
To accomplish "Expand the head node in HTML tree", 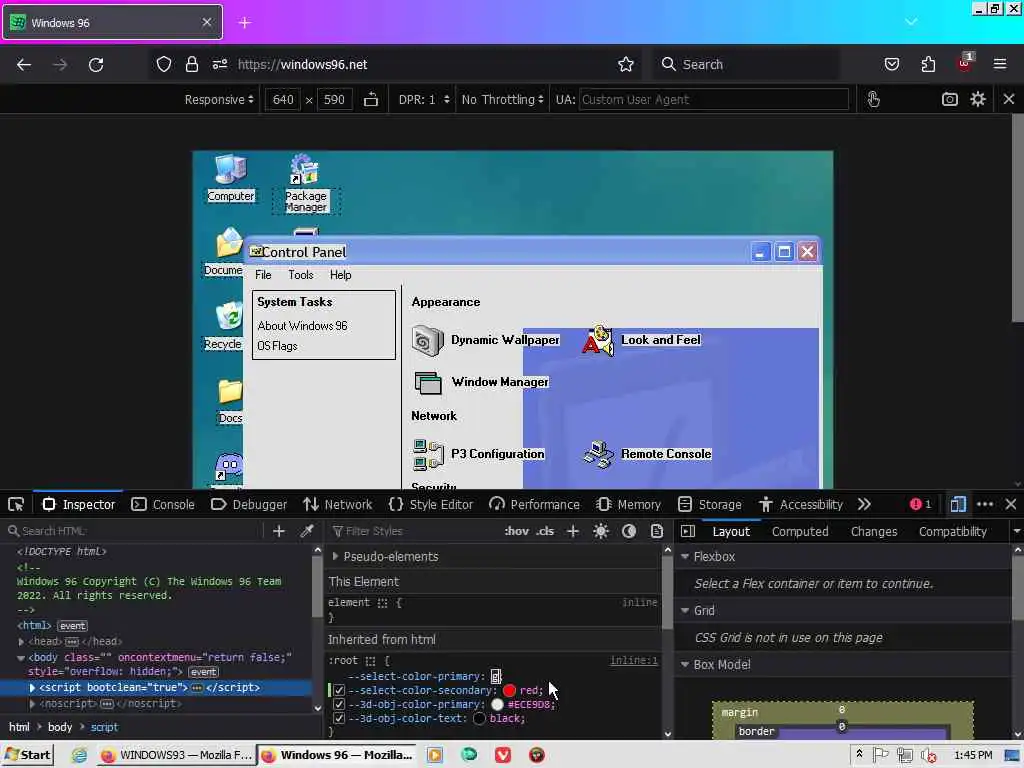I will coord(21,641).
